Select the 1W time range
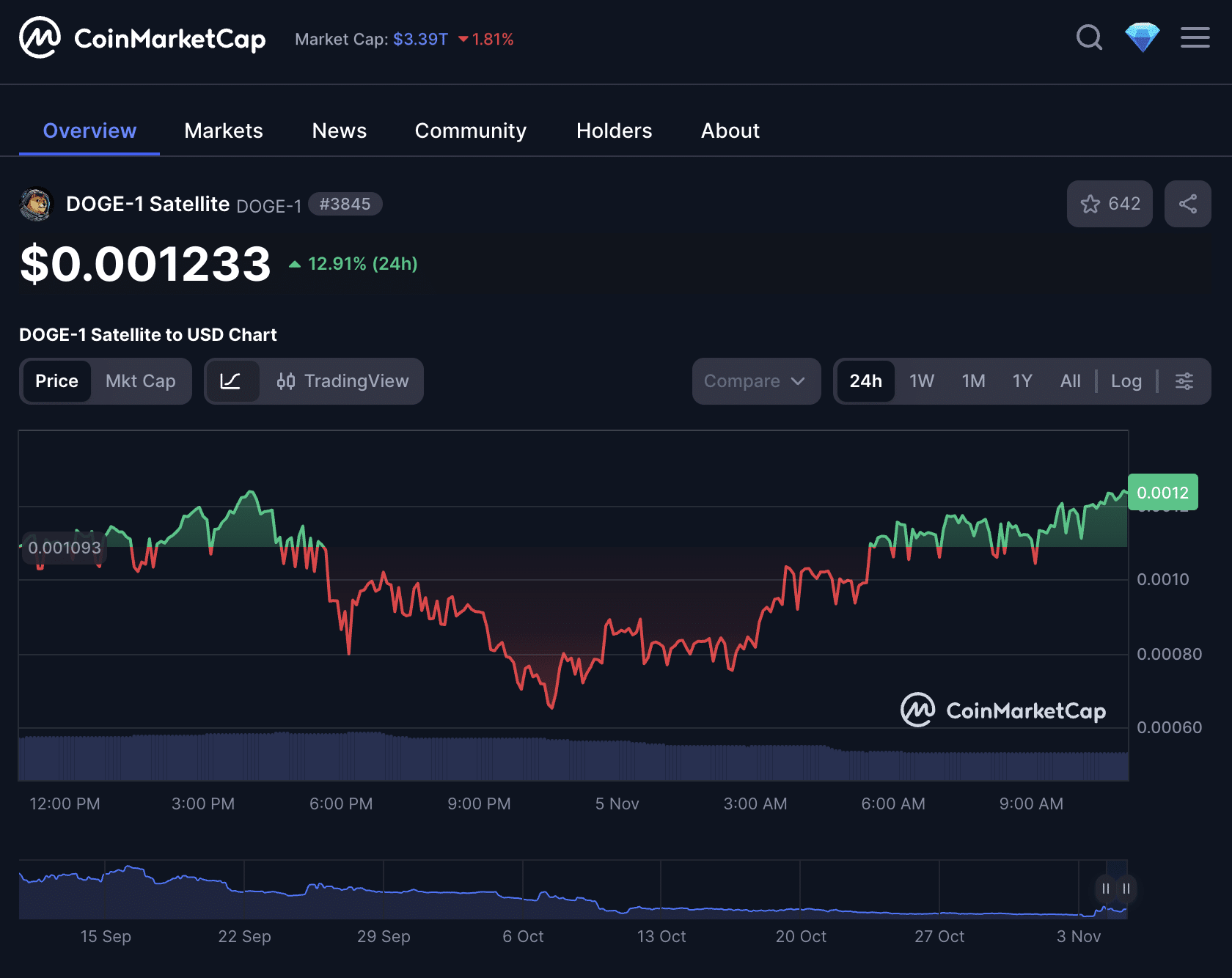1232x978 pixels. click(922, 381)
